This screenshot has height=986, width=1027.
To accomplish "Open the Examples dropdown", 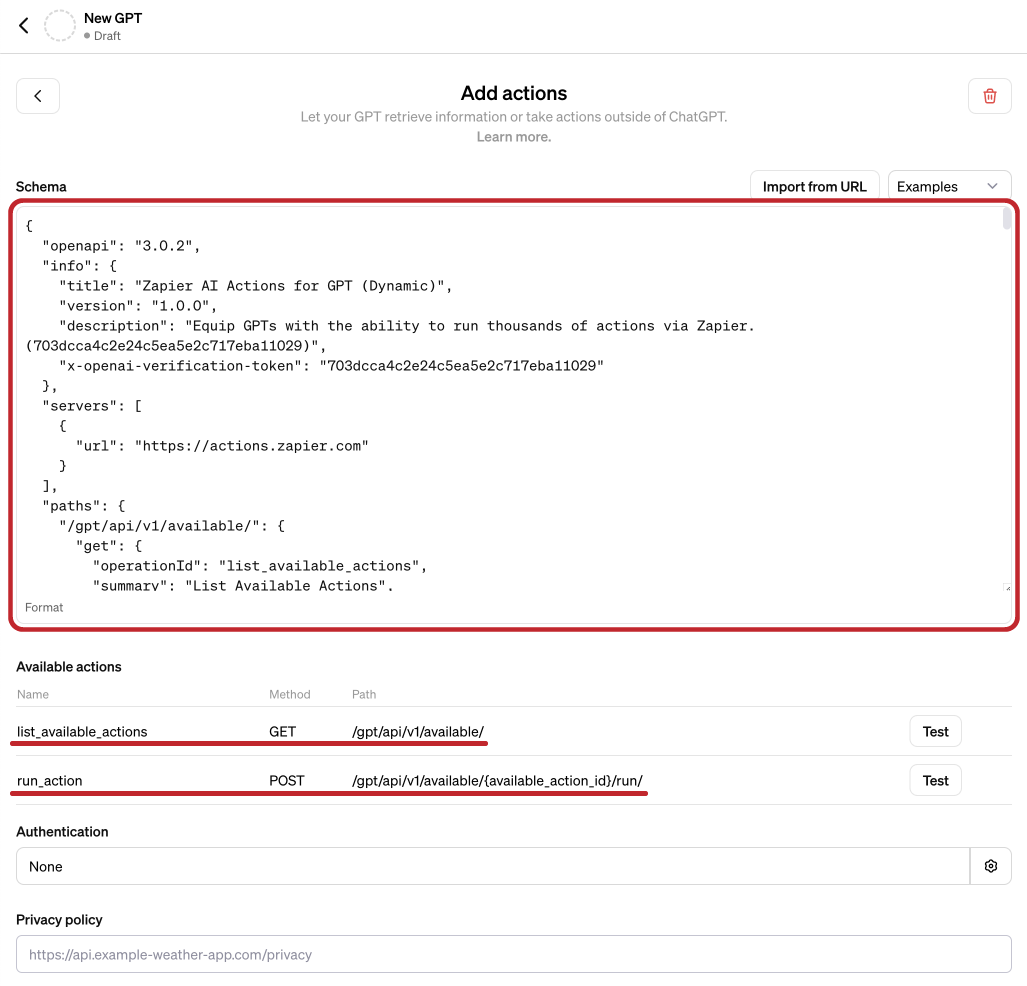I will 949,187.
